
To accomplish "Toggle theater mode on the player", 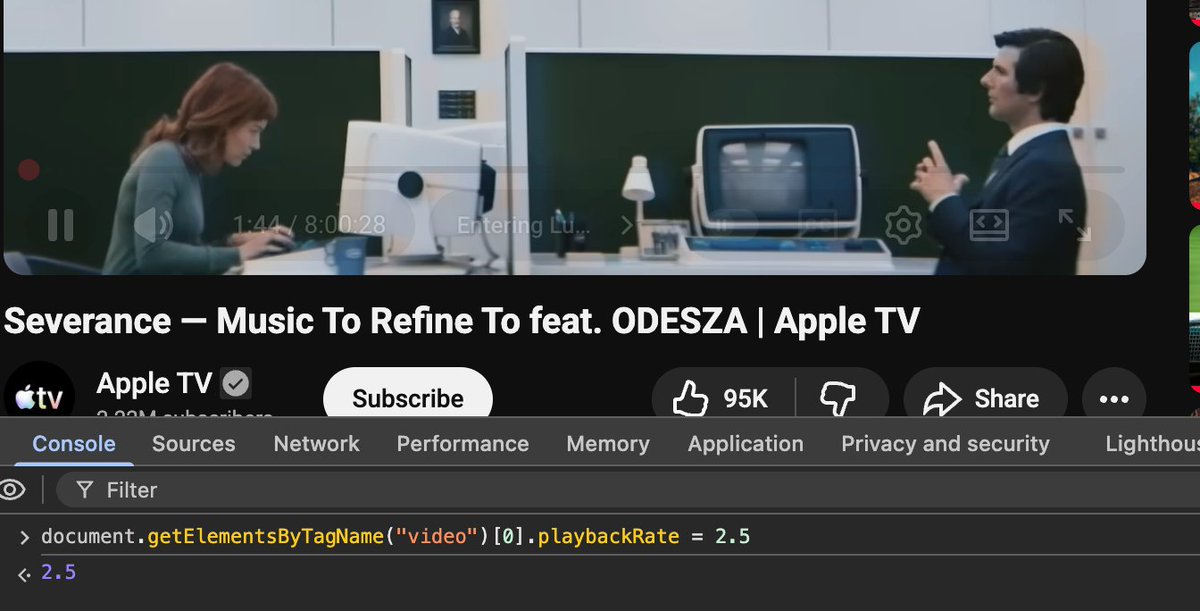I will click(989, 225).
